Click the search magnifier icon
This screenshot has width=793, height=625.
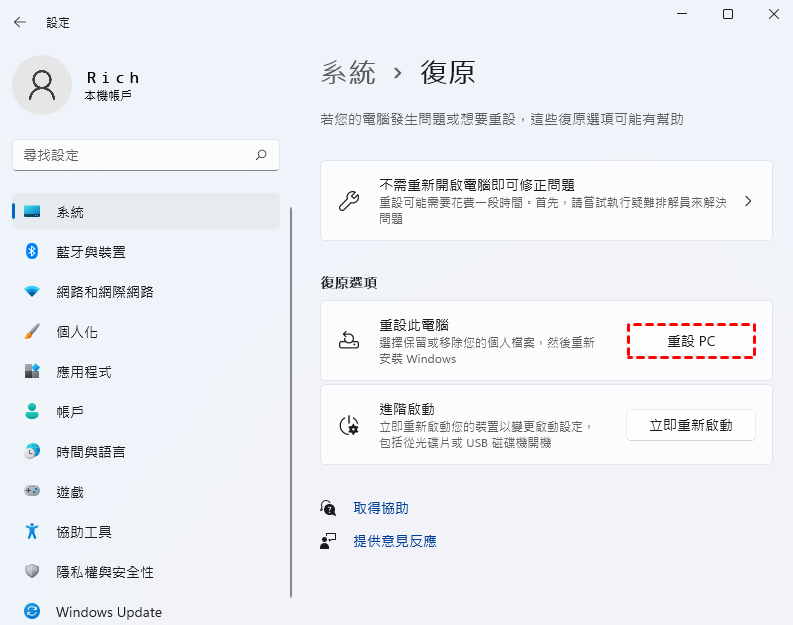pyautogui.click(x=261, y=155)
